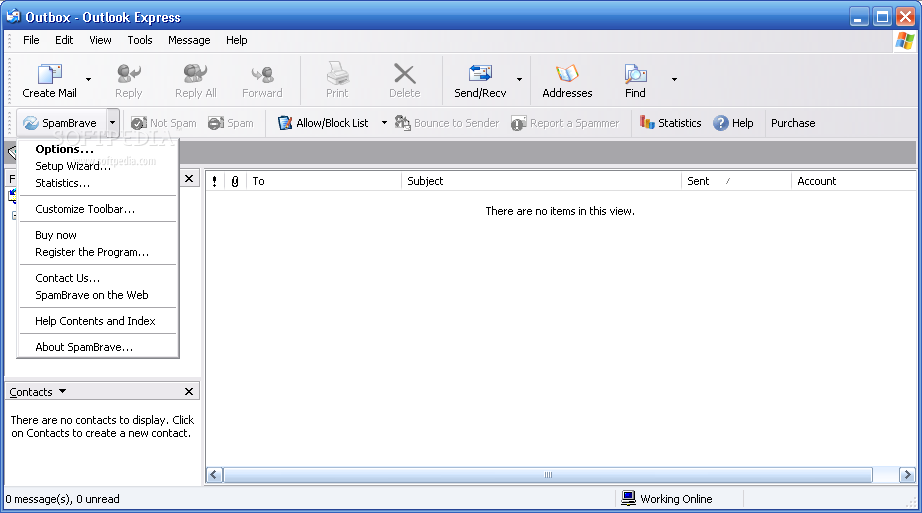Viewport: 922px width, 513px height.
Task: Click the Windows logo throbber
Action: 904,41
